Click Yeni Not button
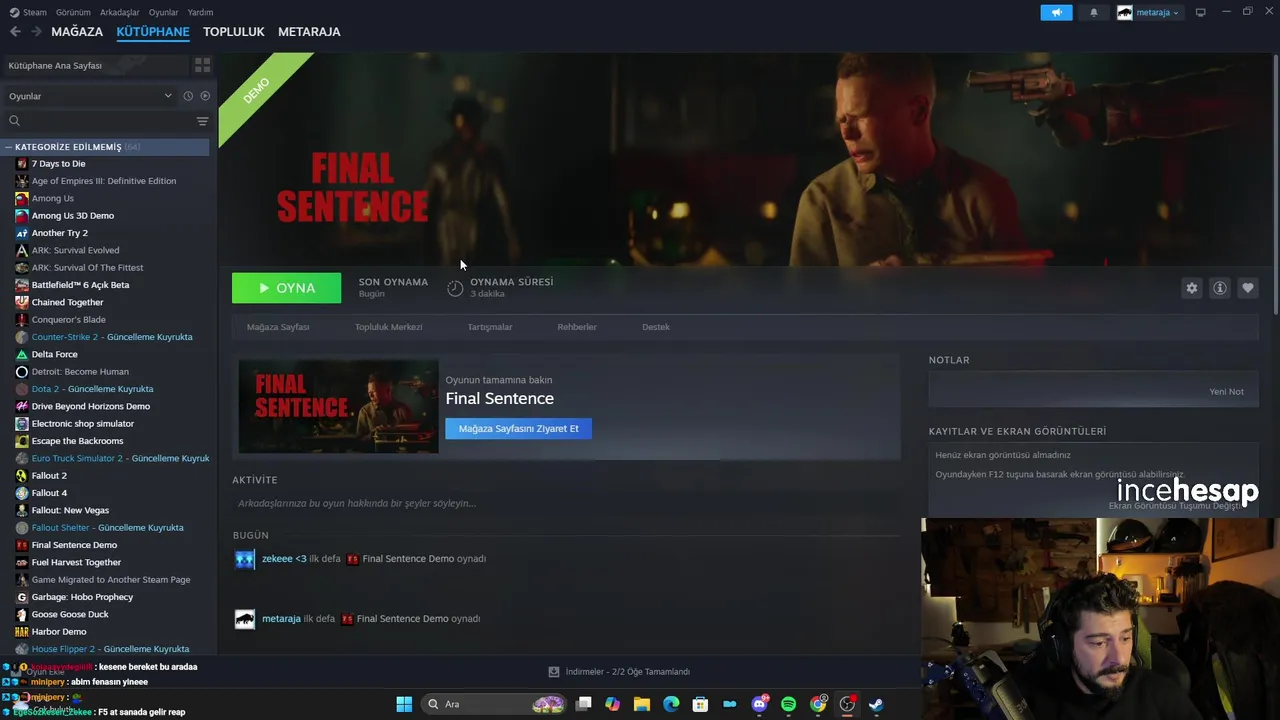The image size is (1280, 720). [1226, 392]
